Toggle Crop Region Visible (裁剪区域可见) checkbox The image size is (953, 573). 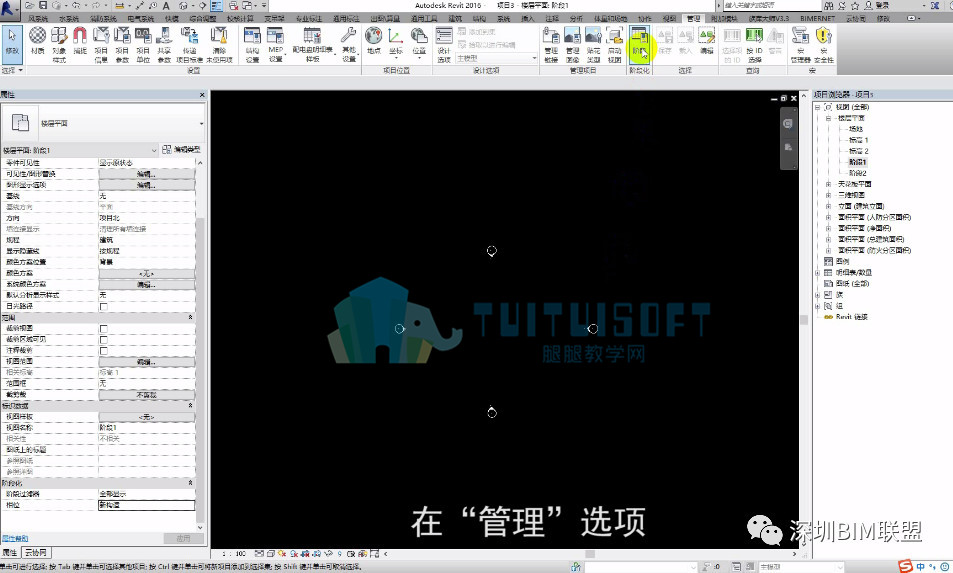(103, 339)
